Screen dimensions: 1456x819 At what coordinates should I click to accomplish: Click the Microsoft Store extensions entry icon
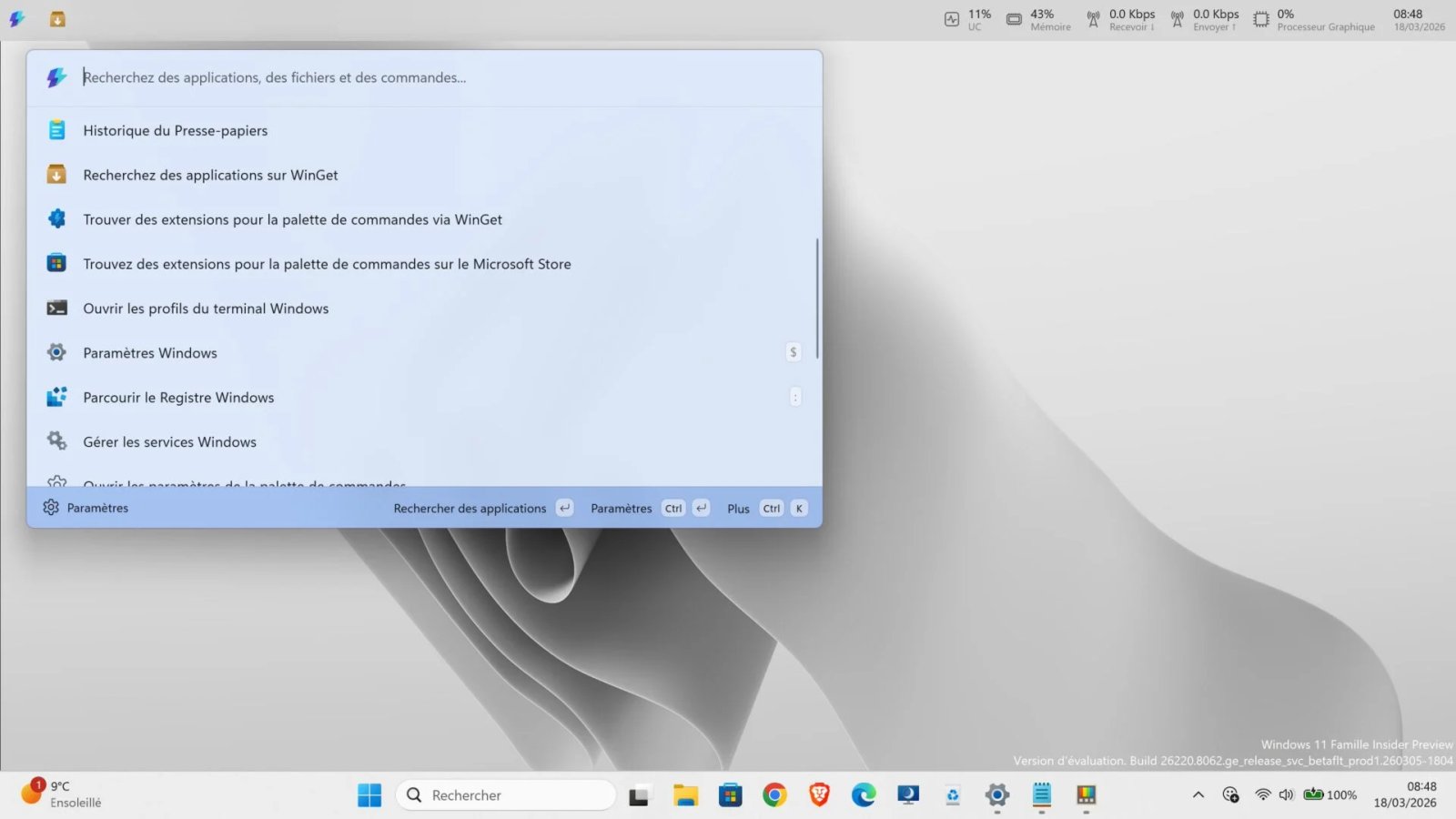(56, 264)
